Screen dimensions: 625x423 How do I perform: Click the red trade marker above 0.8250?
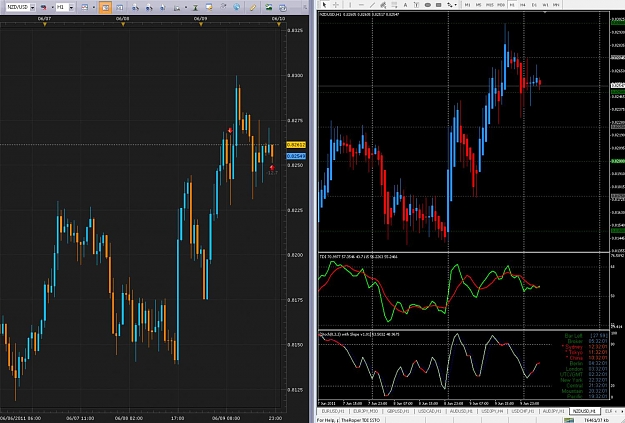tap(272, 168)
